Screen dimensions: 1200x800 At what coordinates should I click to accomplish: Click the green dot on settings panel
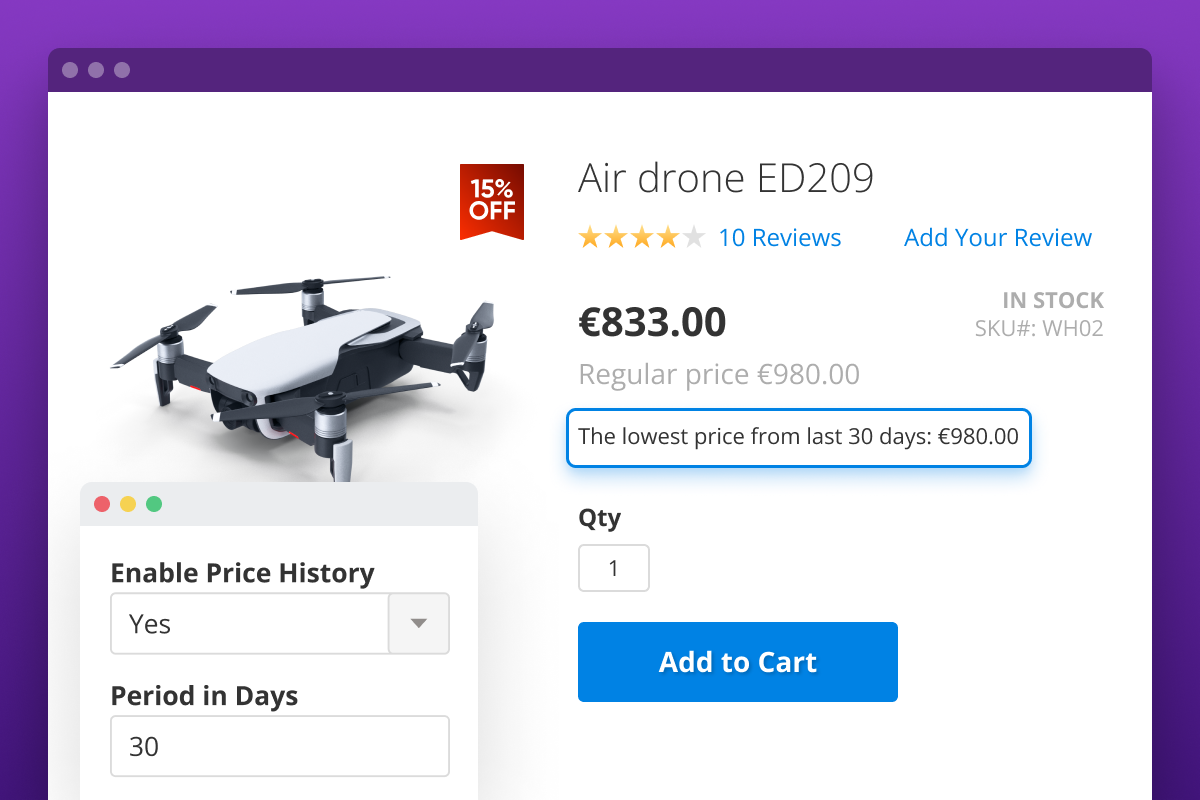(154, 504)
